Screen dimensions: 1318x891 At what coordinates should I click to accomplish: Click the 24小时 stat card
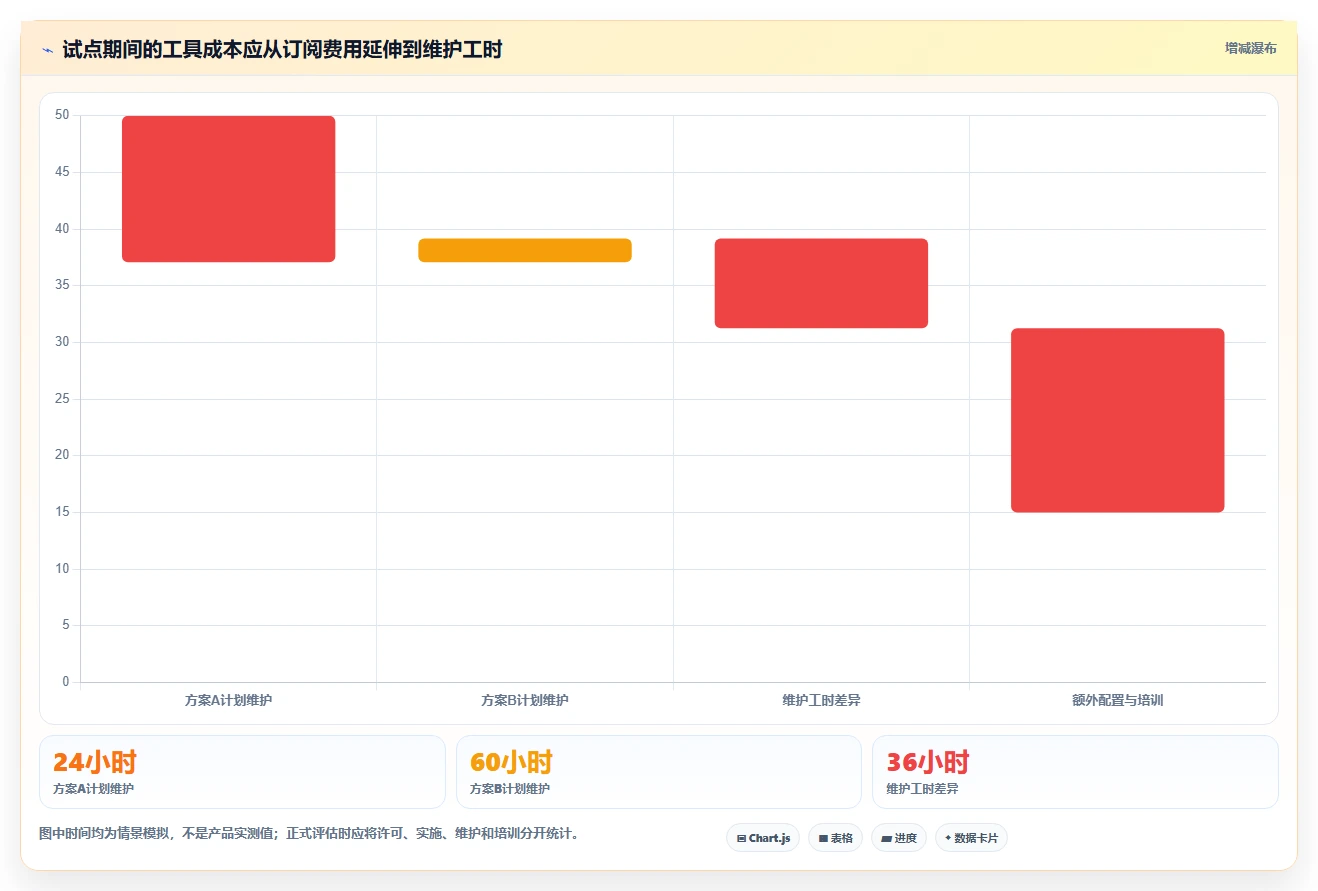pyautogui.click(x=242, y=772)
